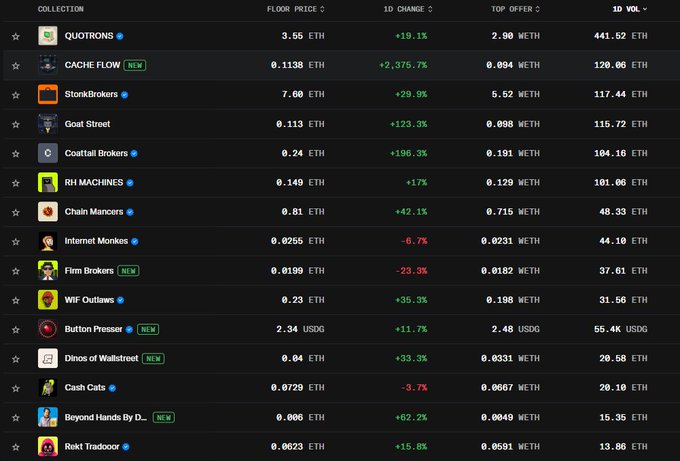
Task: Click the Coattail Brokers verified badge
Action: [x=134, y=154]
